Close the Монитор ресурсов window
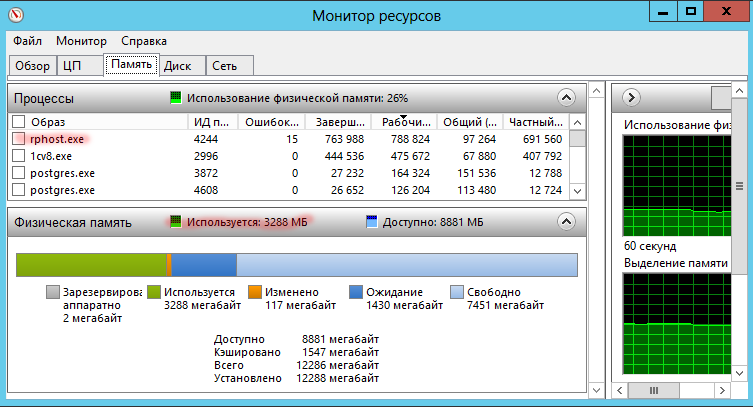This screenshot has width=753, height=407. click(726, 11)
